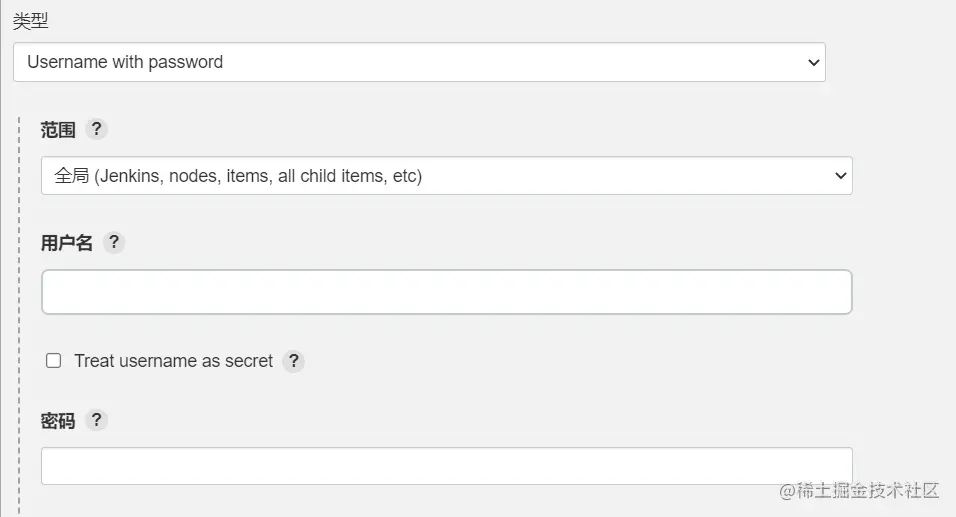Click the dashed vertical section border

click(19, 317)
